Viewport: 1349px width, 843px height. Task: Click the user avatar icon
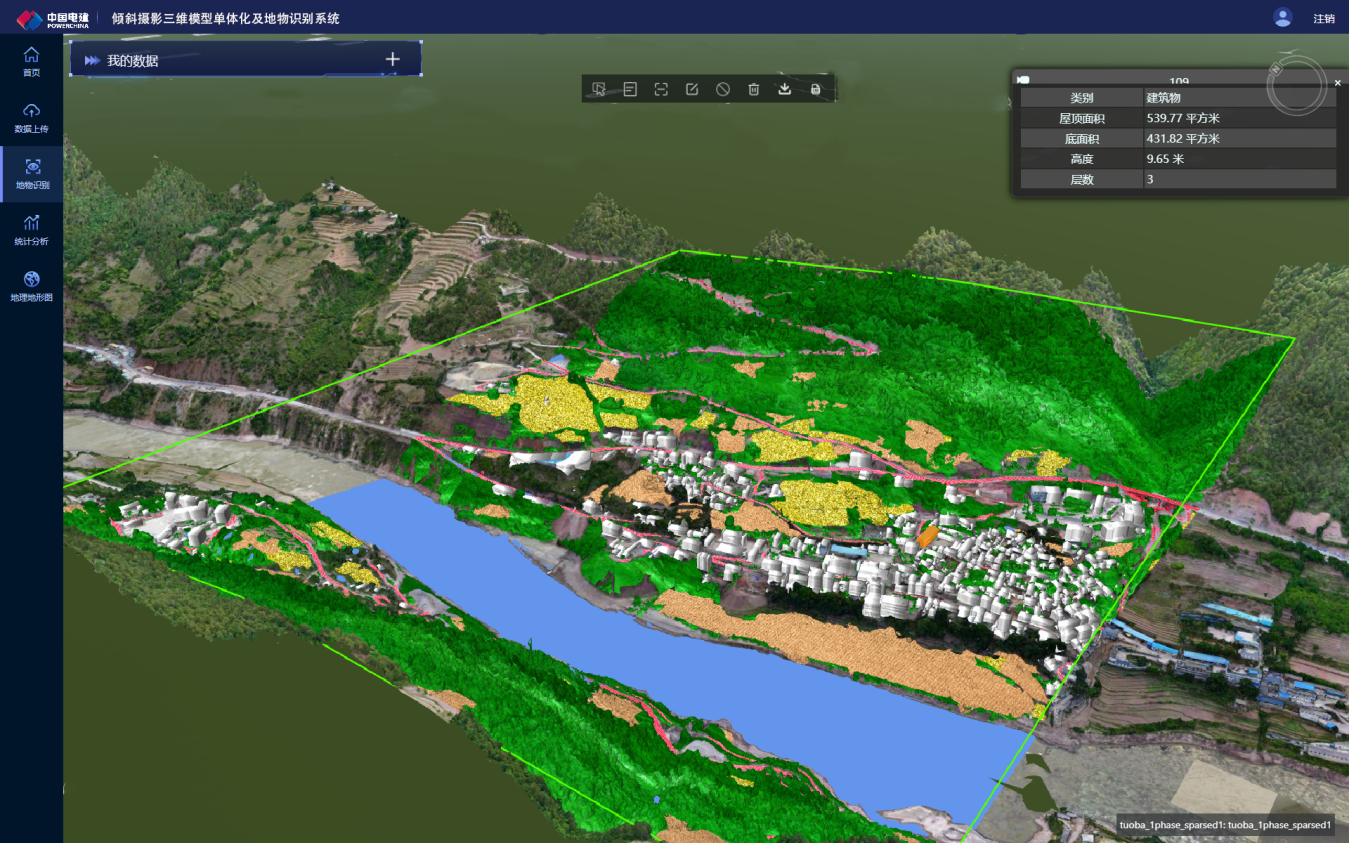[1283, 17]
